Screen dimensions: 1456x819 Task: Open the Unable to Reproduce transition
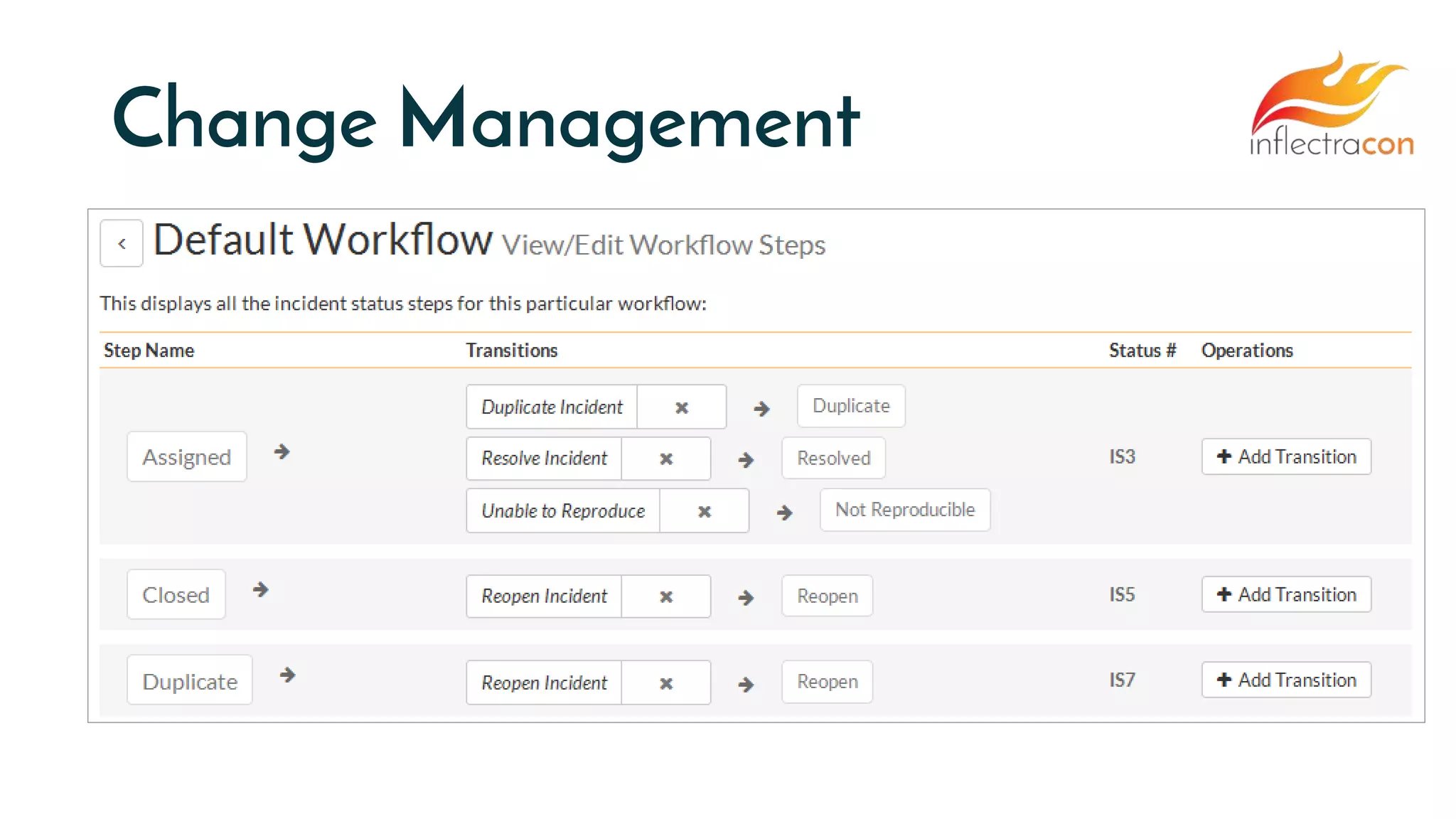pyautogui.click(x=563, y=510)
